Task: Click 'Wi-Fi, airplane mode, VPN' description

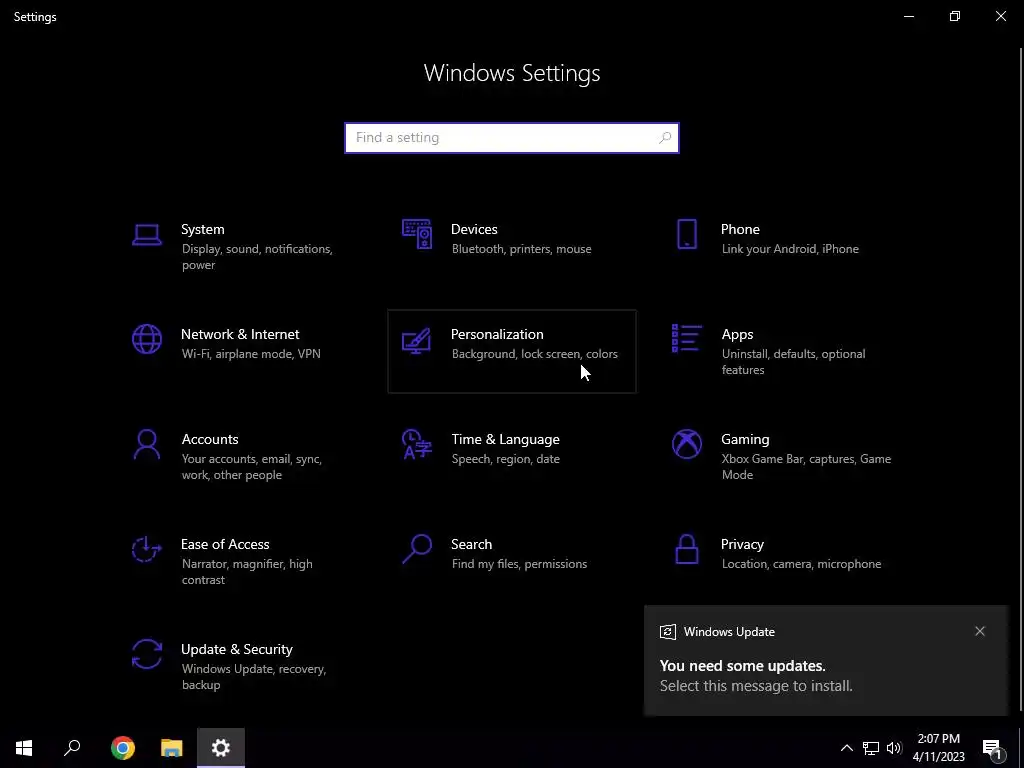Action: pyautogui.click(x=251, y=354)
